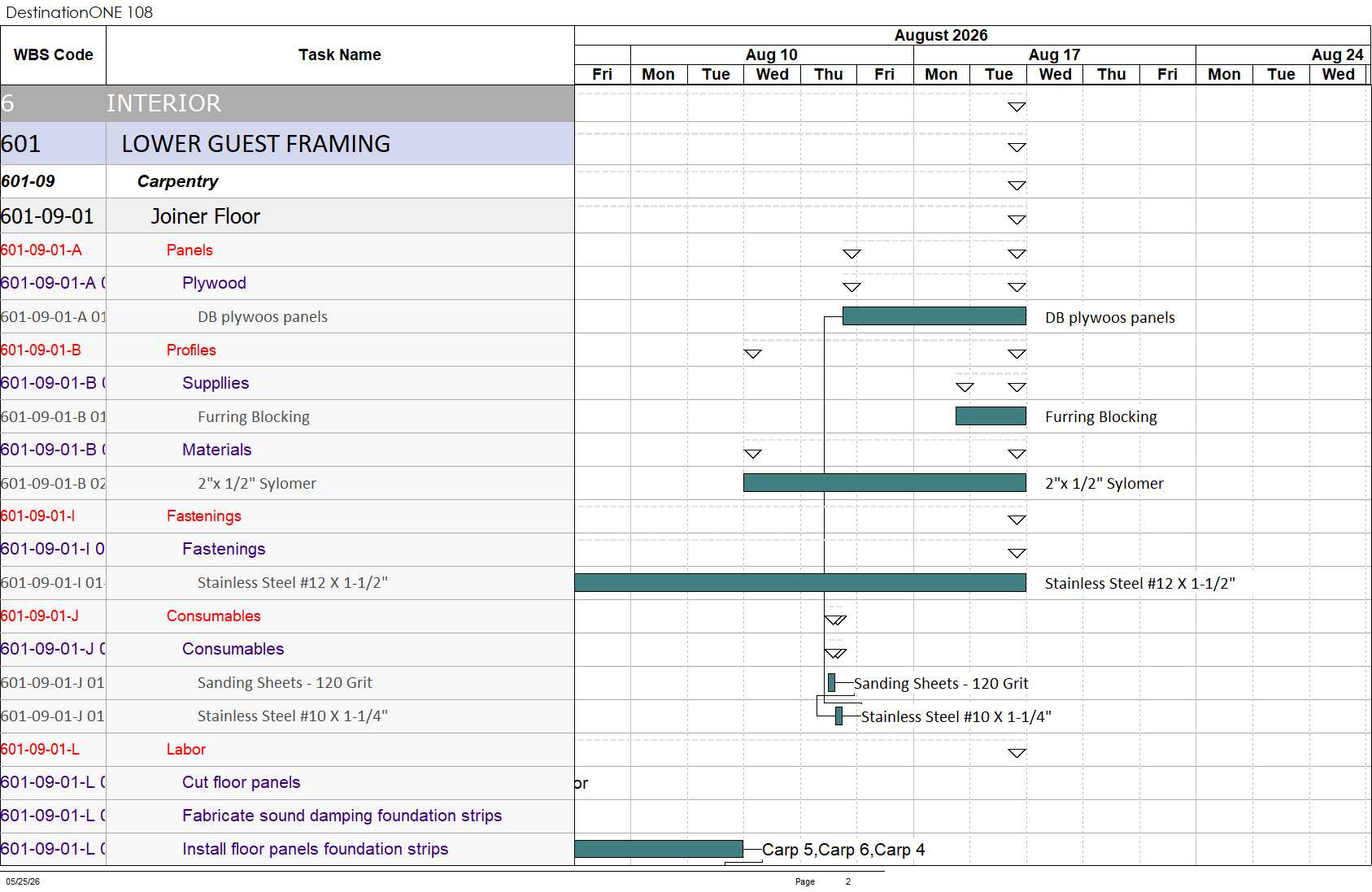Click the Panels summary start triangle
Screen dimensions: 1372x892
click(x=852, y=255)
